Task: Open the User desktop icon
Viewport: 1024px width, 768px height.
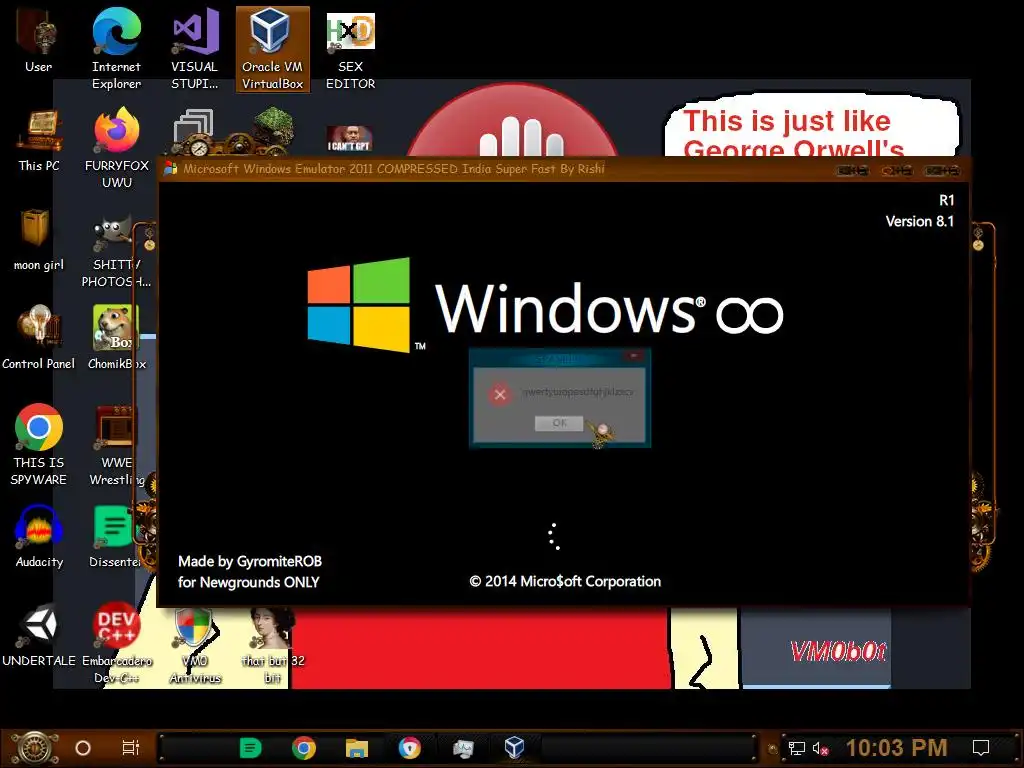Action: pos(38,42)
